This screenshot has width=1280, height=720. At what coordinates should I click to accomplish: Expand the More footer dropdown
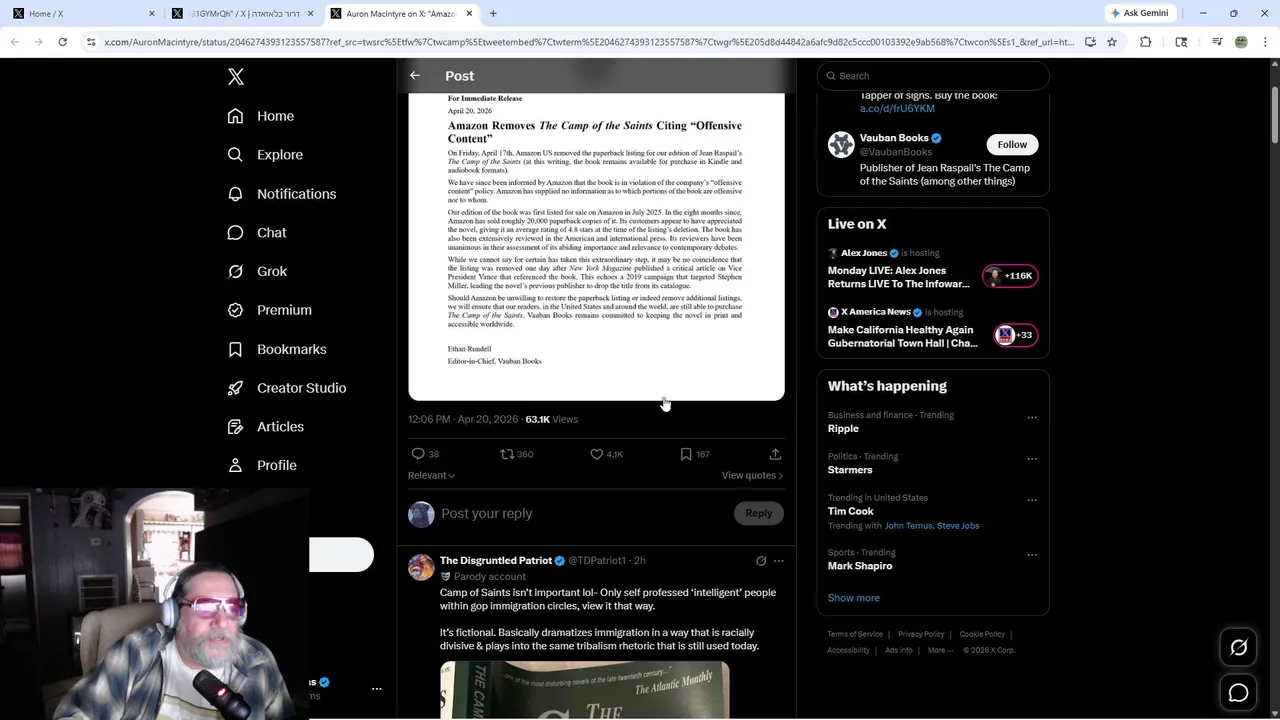[940, 650]
